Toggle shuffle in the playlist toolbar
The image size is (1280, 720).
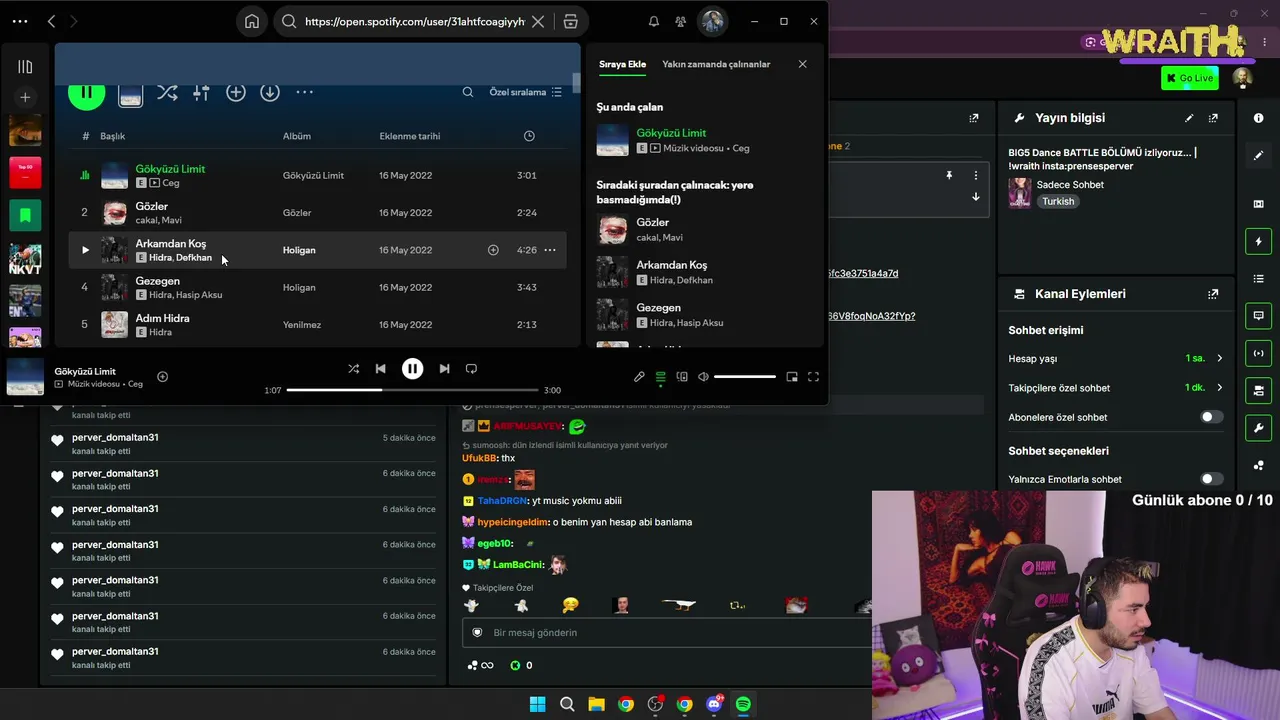coord(167,92)
